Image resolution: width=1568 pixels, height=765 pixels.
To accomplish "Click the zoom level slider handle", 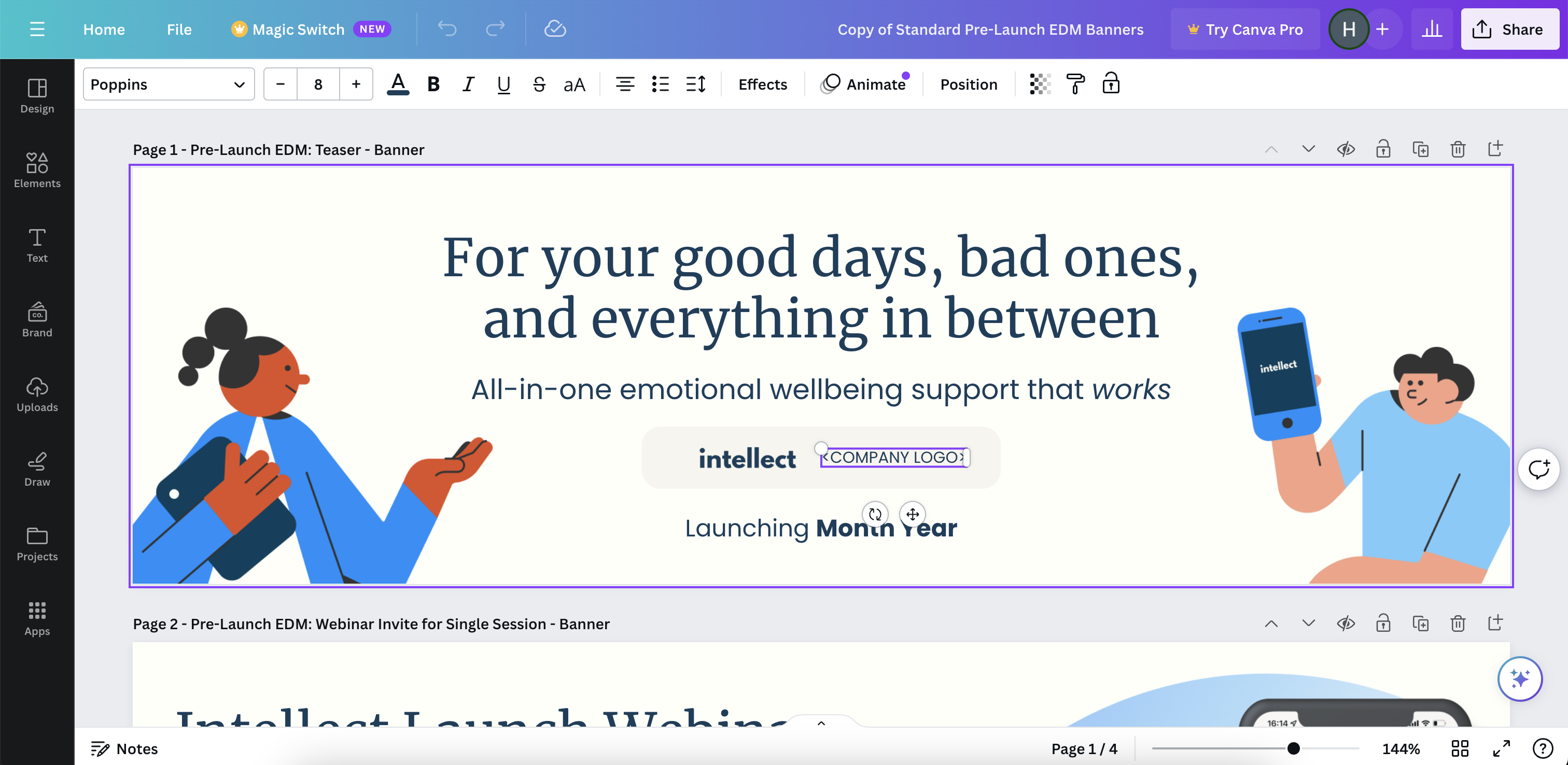I will (x=1294, y=748).
